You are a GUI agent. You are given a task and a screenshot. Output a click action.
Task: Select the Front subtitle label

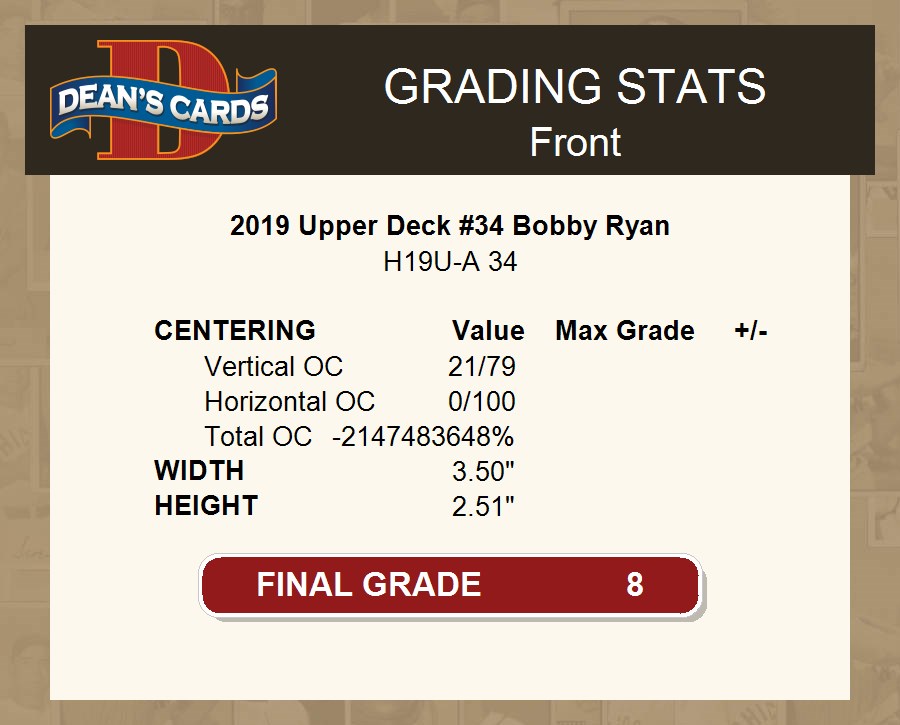[x=575, y=142]
